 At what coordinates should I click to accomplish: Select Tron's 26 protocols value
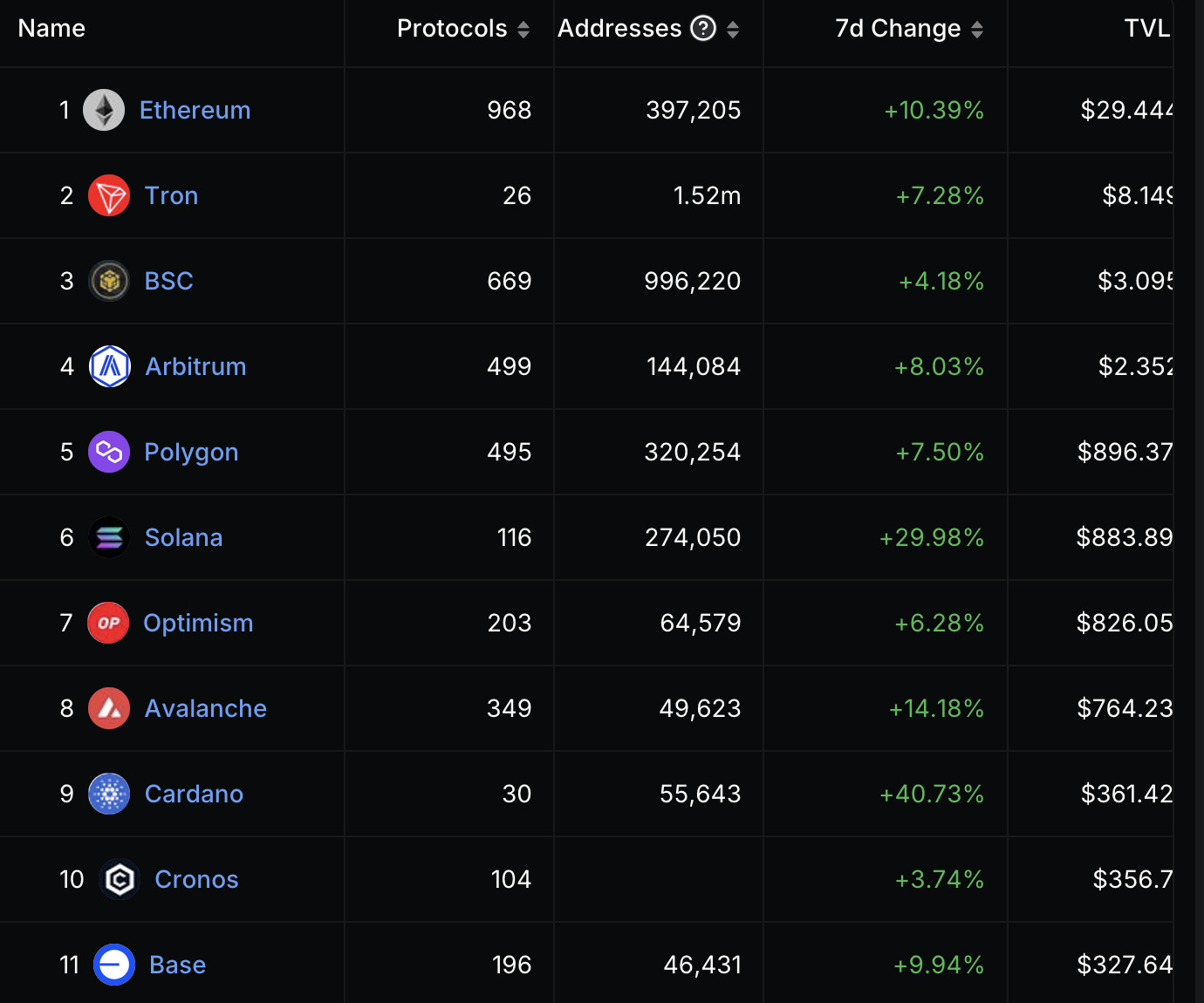tap(517, 195)
